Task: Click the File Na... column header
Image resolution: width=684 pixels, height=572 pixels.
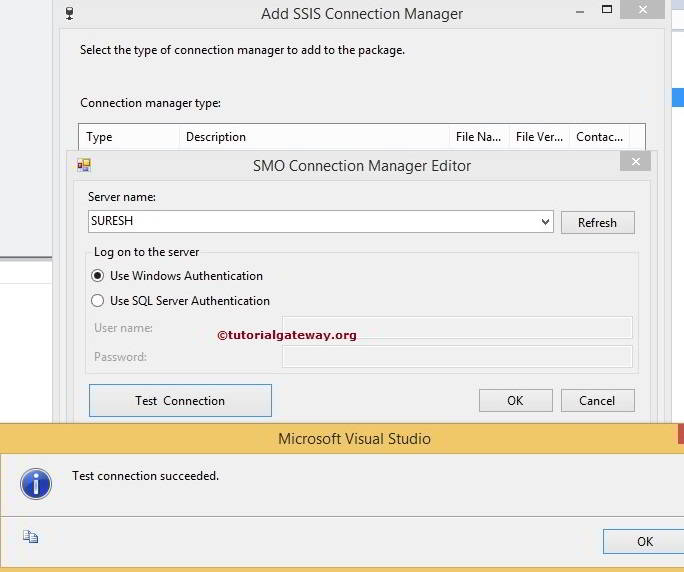Action: [x=479, y=137]
